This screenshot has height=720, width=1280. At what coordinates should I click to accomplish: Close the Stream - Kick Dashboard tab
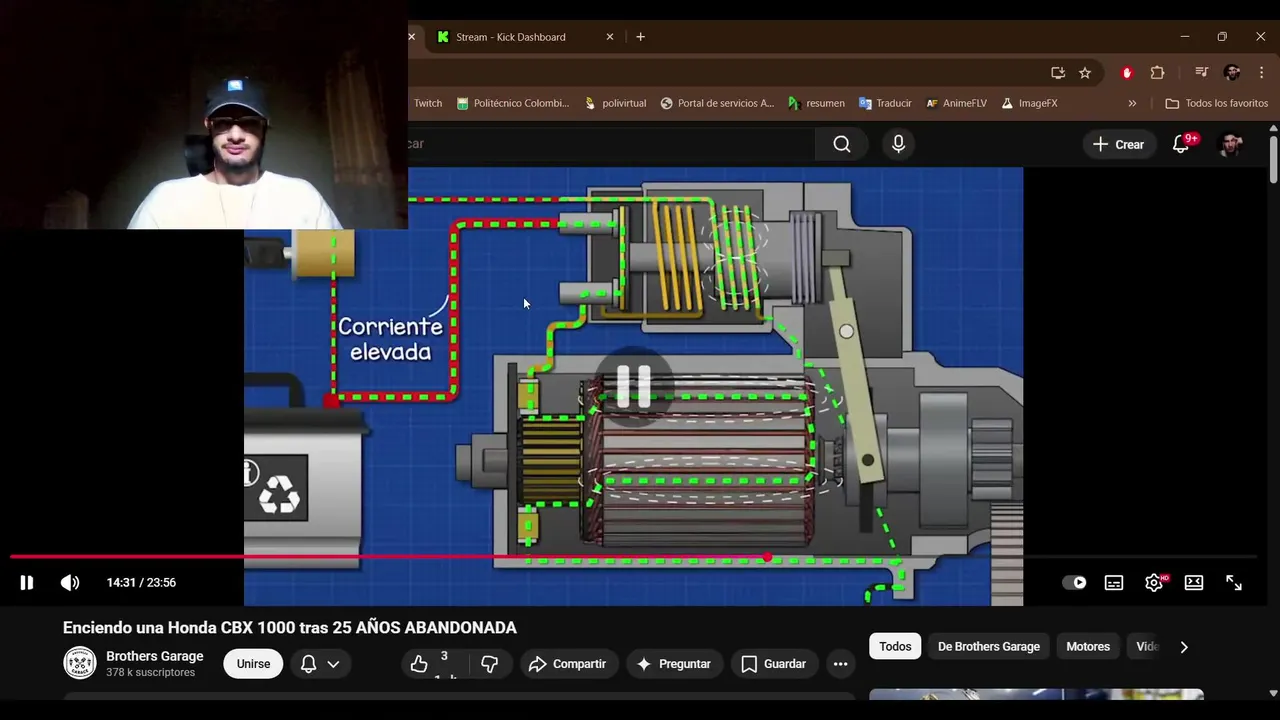click(610, 37)
